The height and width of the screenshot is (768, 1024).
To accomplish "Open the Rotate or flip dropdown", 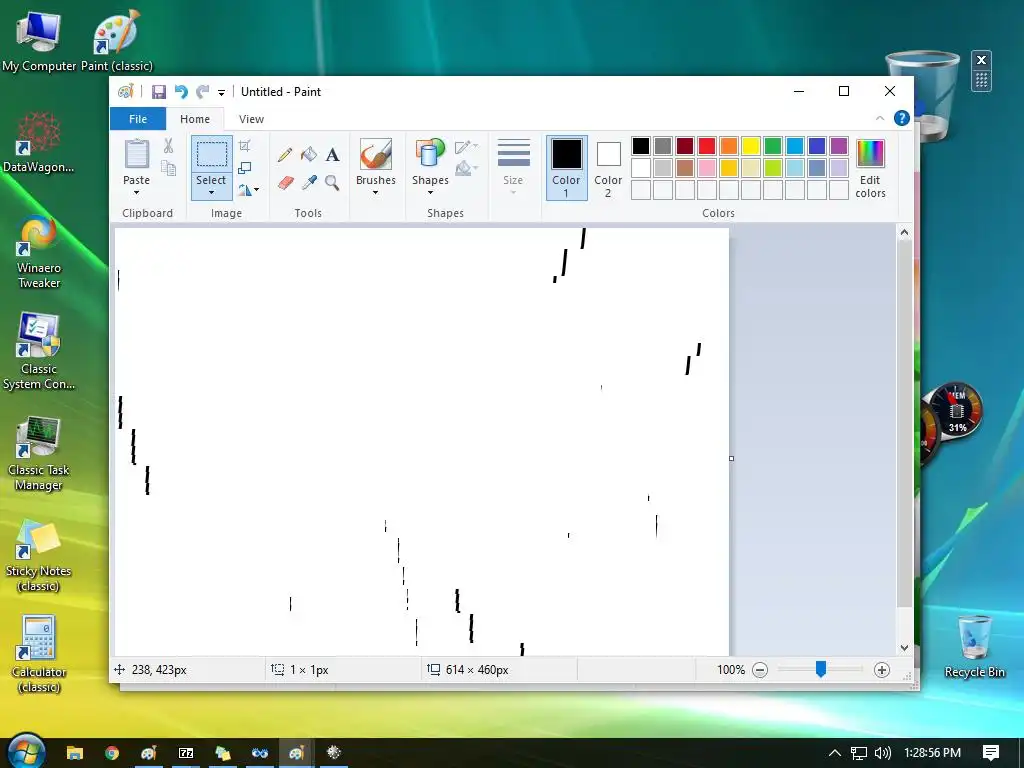I will click(248, 190).
